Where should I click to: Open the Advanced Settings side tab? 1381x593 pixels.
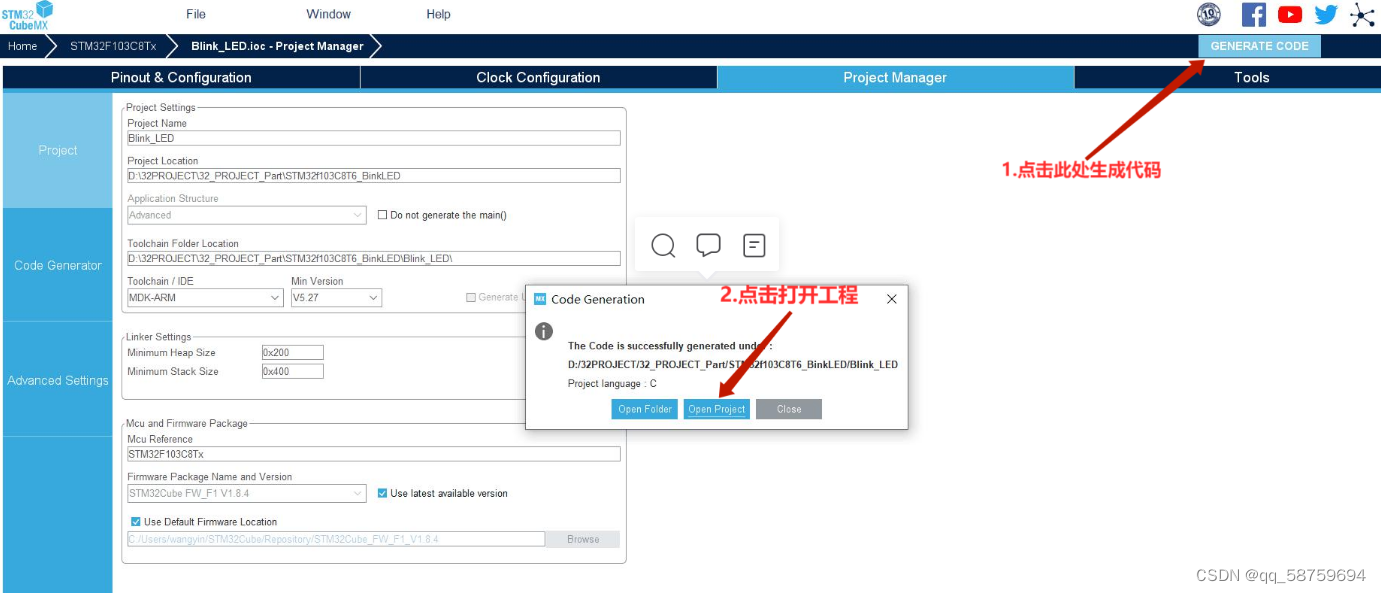[x=58, y=380]
